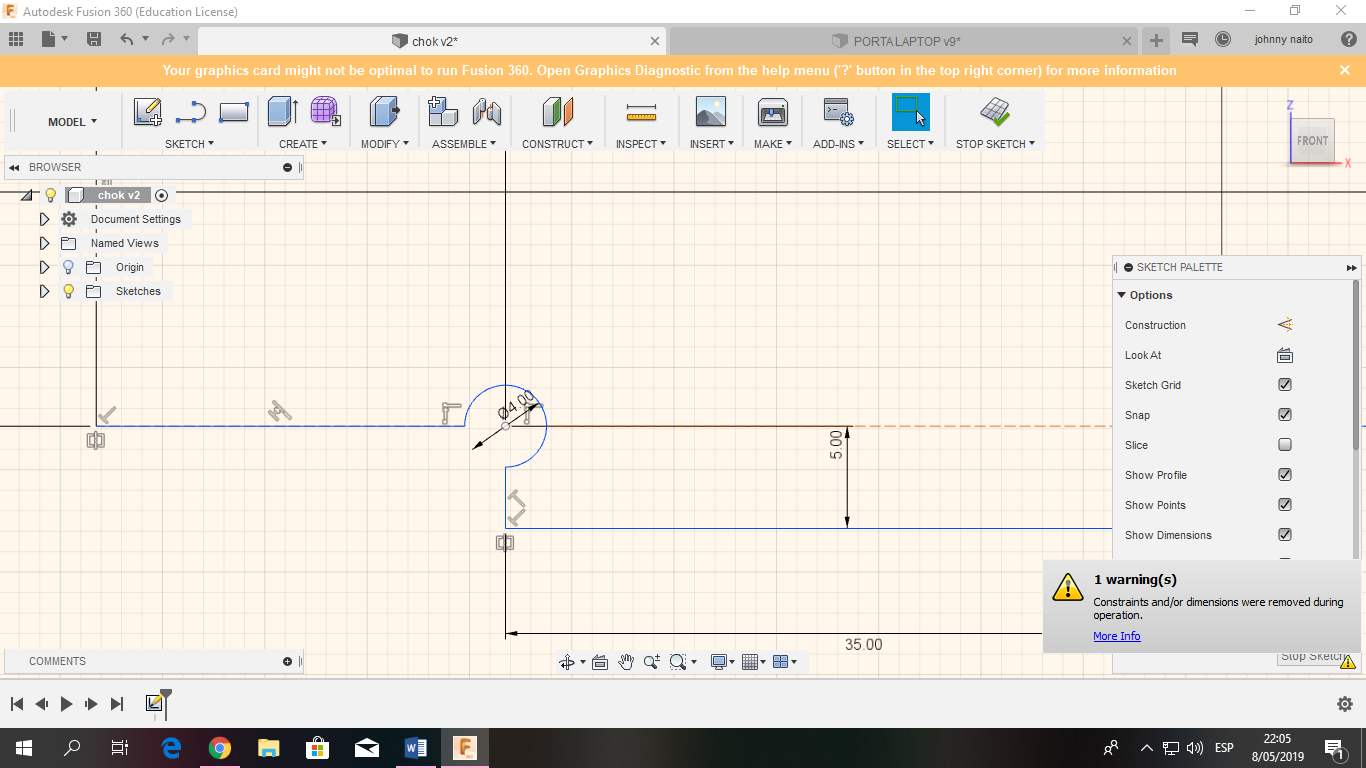Open the CONSTRUCT menu

(x=558, y=144)
